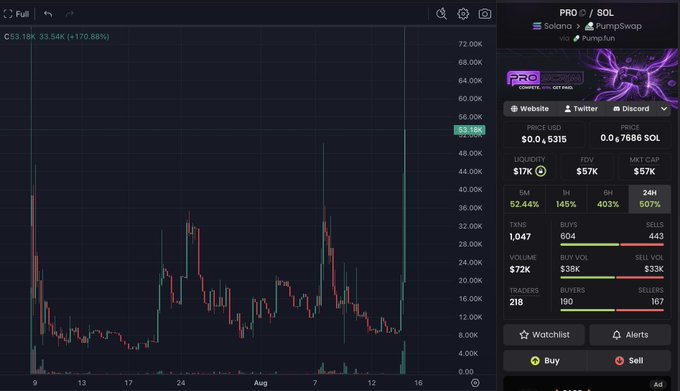The height and width of the screenshot is (391, 680).
Task: Click the Ad badge label
Action: [658, 384]
